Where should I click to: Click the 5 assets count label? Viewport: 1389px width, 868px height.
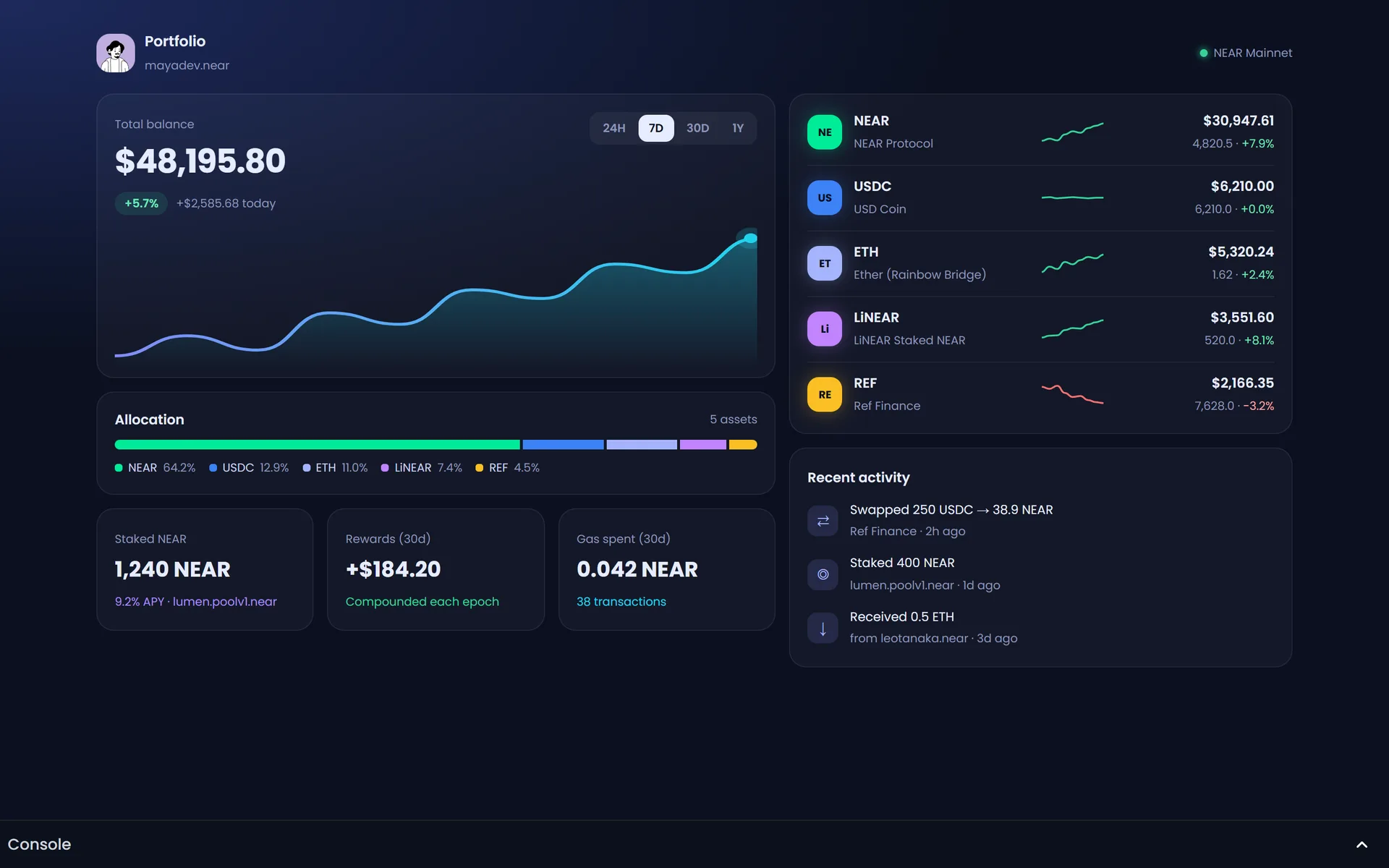click(734, 420)
